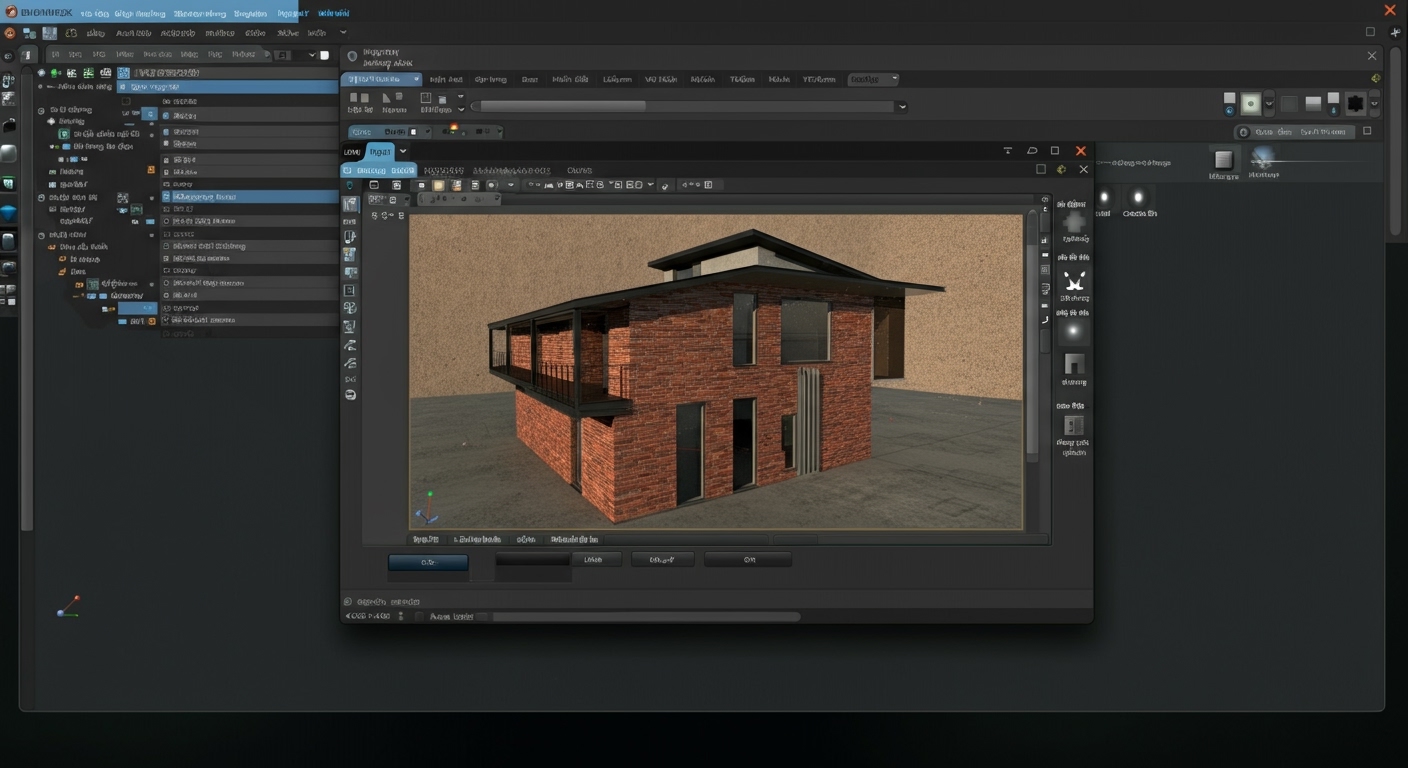This screenshot has width=1408, height=768.
Task: Click the black gear icon in top-right toolbar
Action: (x=1355, y=103)
